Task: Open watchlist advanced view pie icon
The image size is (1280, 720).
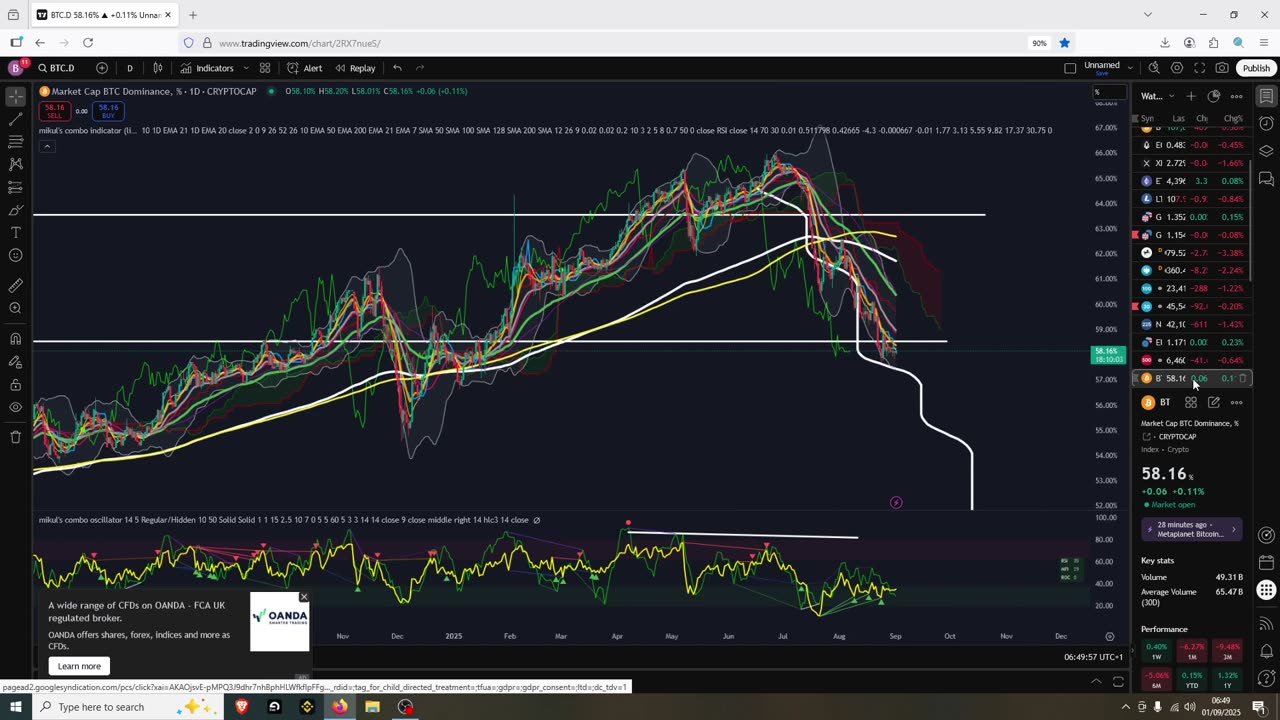Action: [1214, 96]
